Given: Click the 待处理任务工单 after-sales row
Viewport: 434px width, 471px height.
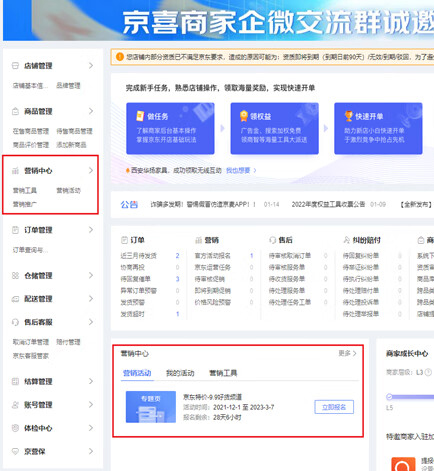Looking at the screenshot, I should [298, 302].
